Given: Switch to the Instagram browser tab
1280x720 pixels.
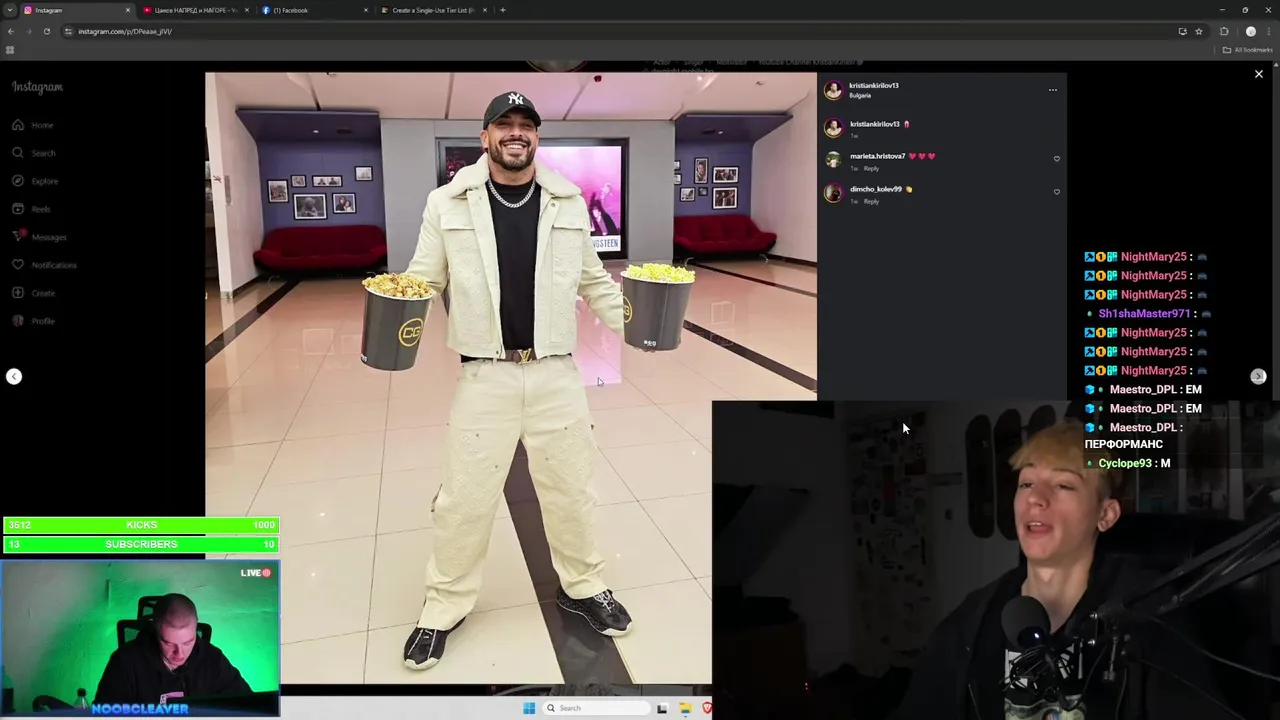Looking at the screenshot, I should coord(76,10).
